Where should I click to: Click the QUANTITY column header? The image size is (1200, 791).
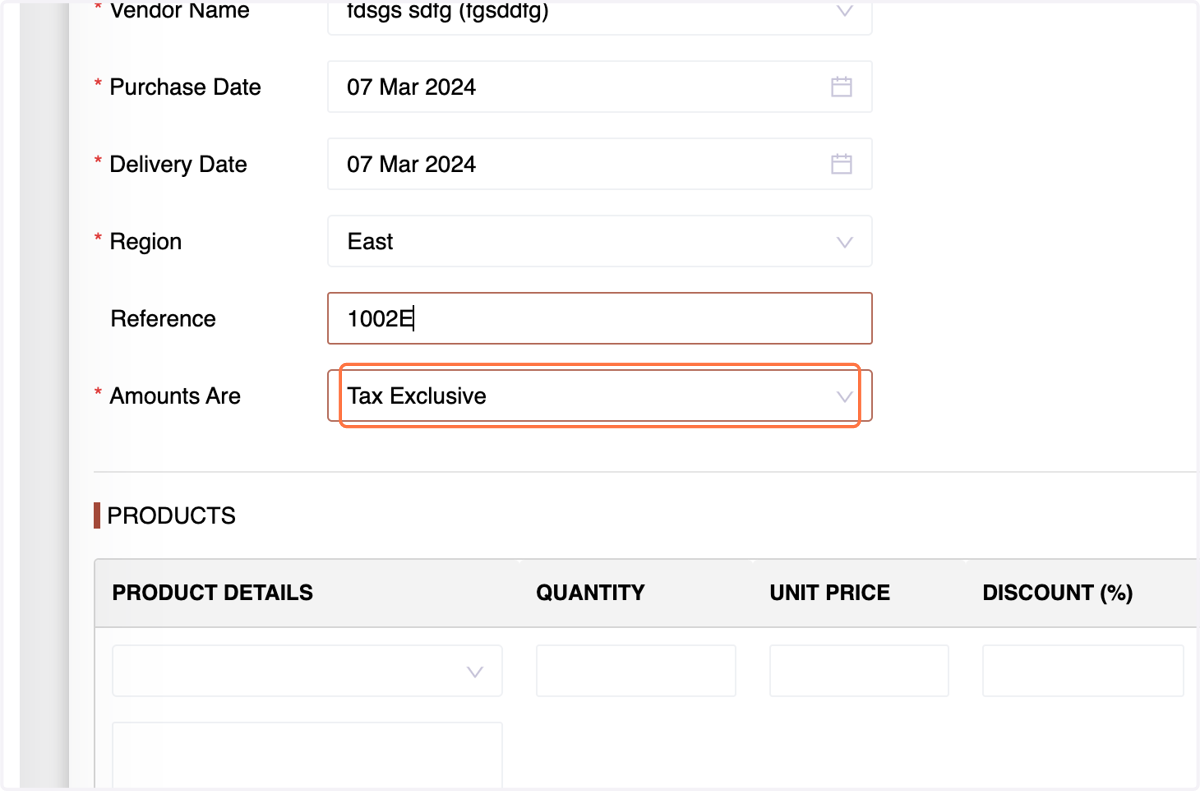590,593
